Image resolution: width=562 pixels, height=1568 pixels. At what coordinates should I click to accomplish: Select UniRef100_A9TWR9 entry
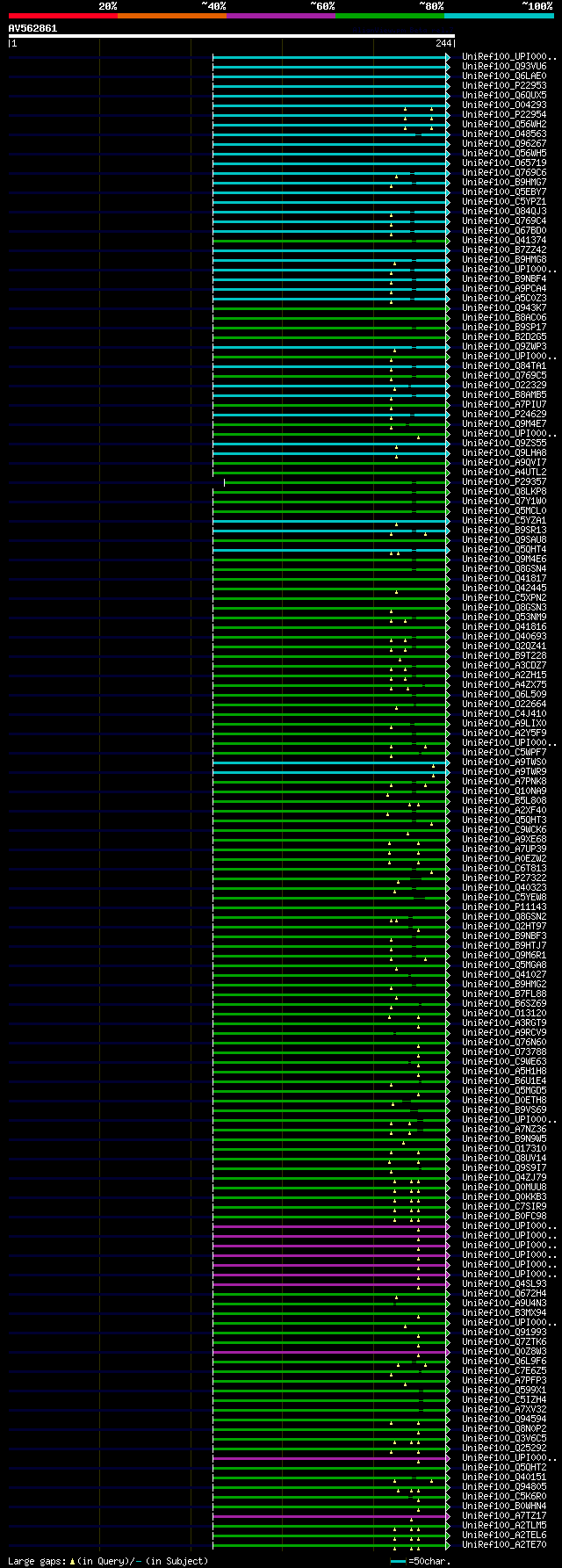coord(504,771)
